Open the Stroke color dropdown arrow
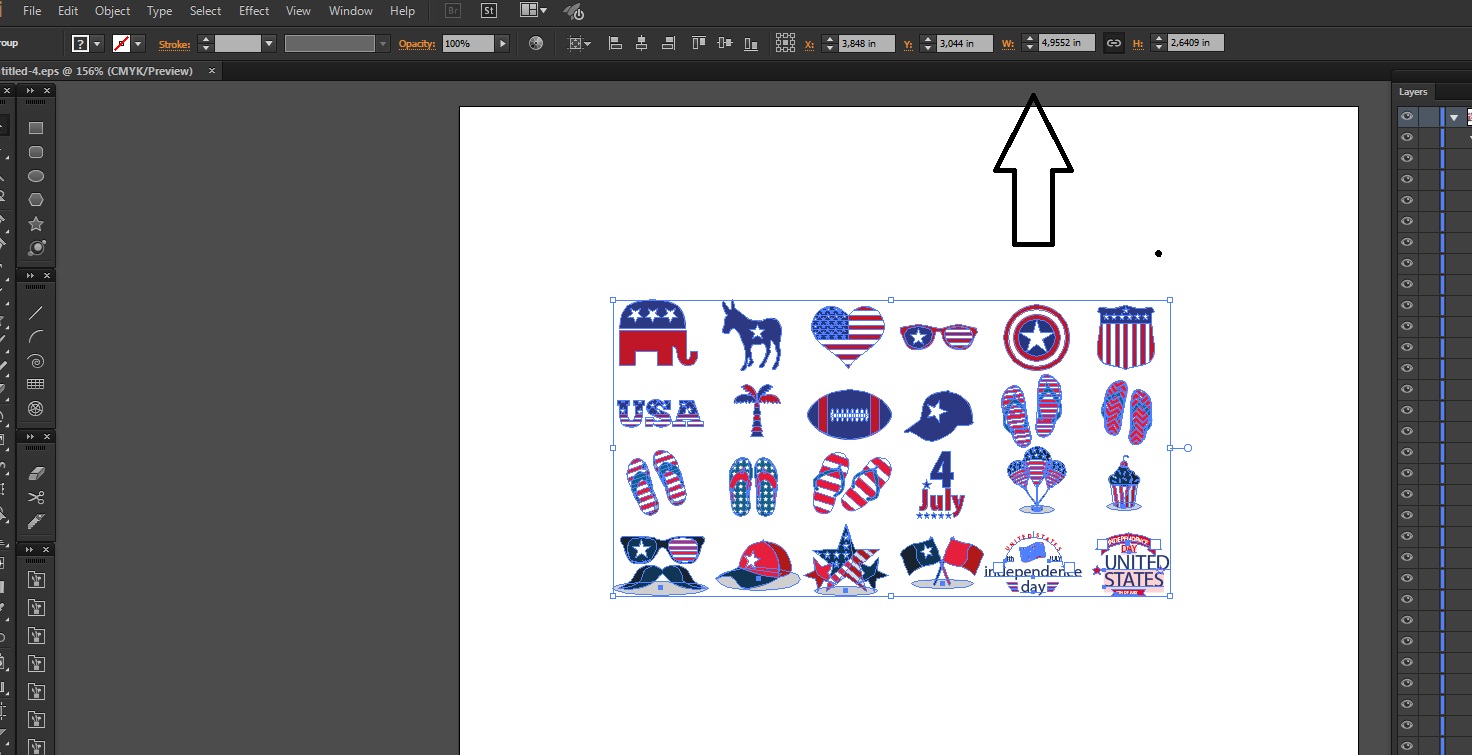The width and height of the screenshot is (1472, 755). [x=139, y=43]
